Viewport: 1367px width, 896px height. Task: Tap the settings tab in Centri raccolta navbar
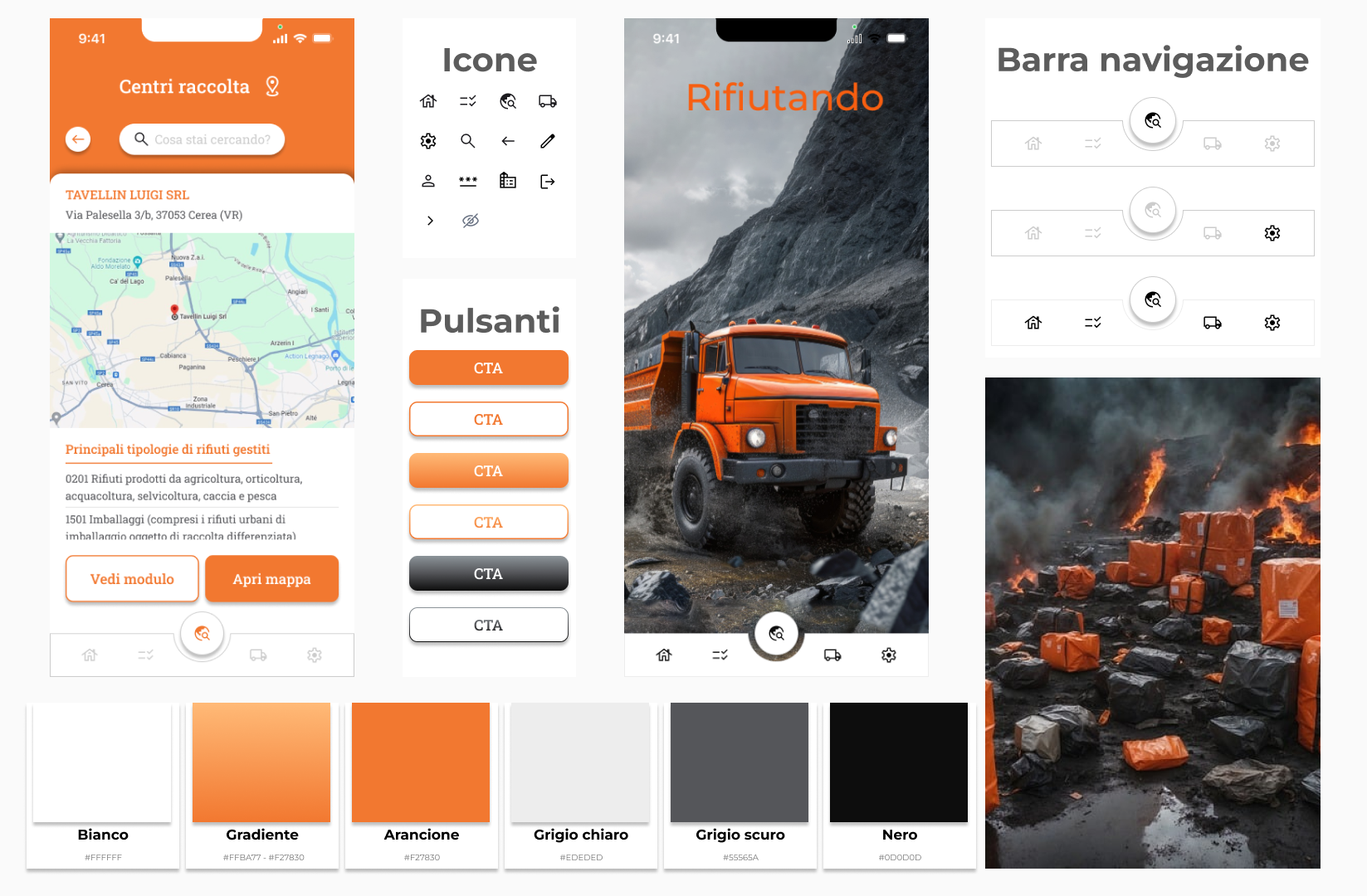click(x=315, y=655)
